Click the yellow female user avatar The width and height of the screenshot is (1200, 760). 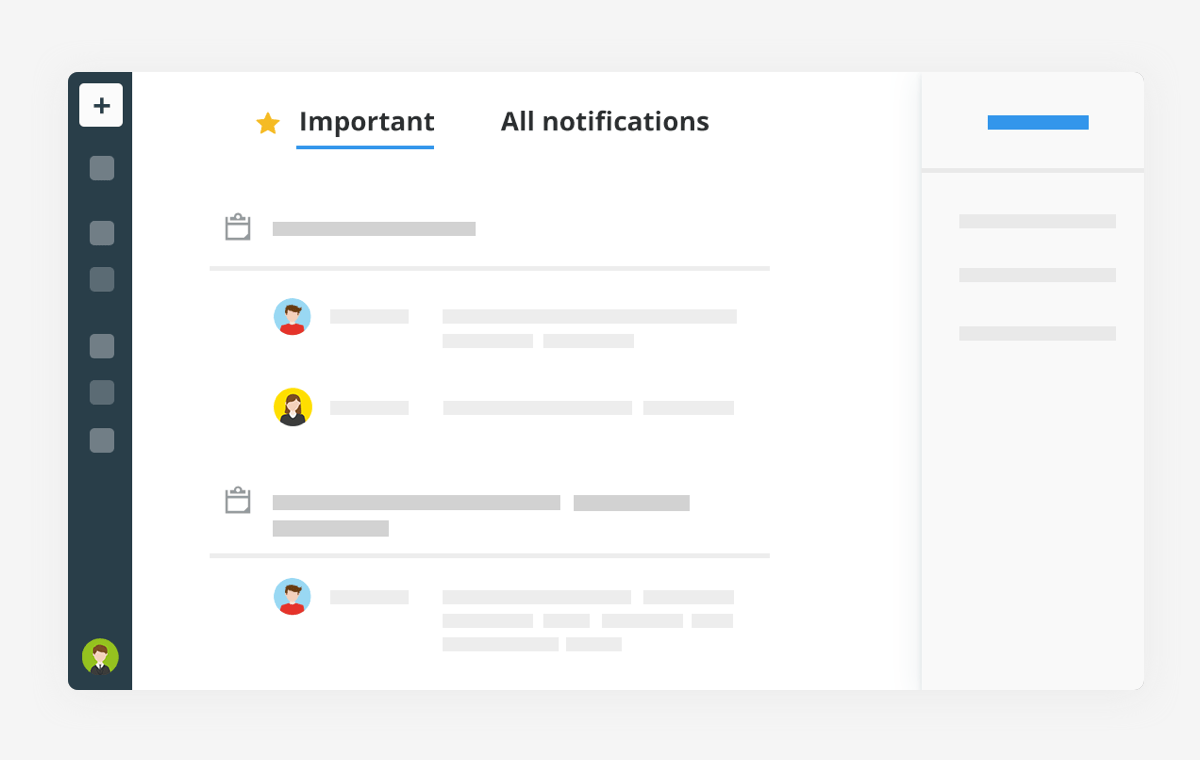[x=292, y=407]
